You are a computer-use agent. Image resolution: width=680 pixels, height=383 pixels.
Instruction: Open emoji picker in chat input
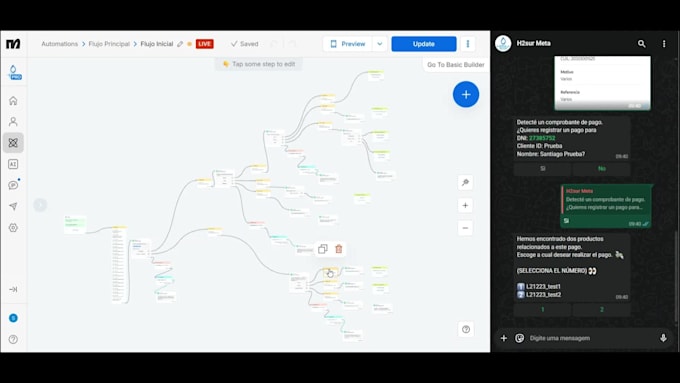click(x=519, y=338)
